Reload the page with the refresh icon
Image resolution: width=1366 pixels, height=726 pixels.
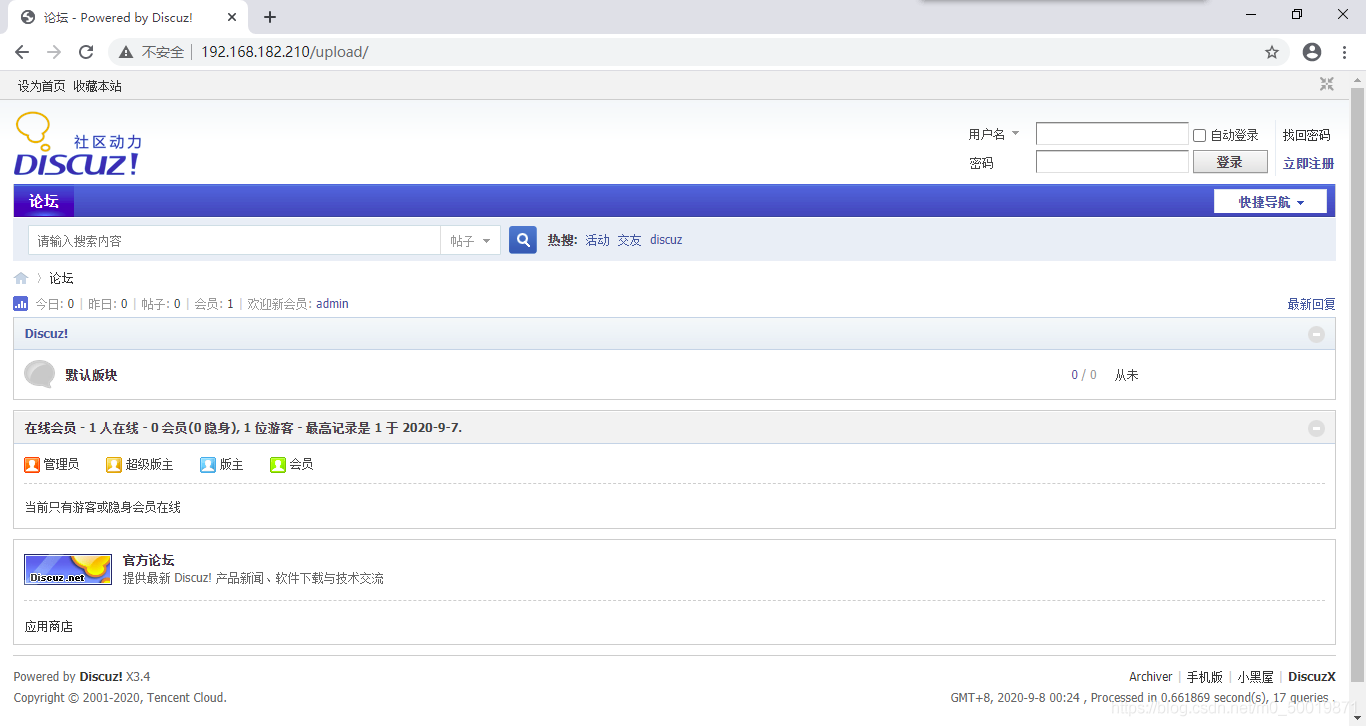tap(86, 52)
